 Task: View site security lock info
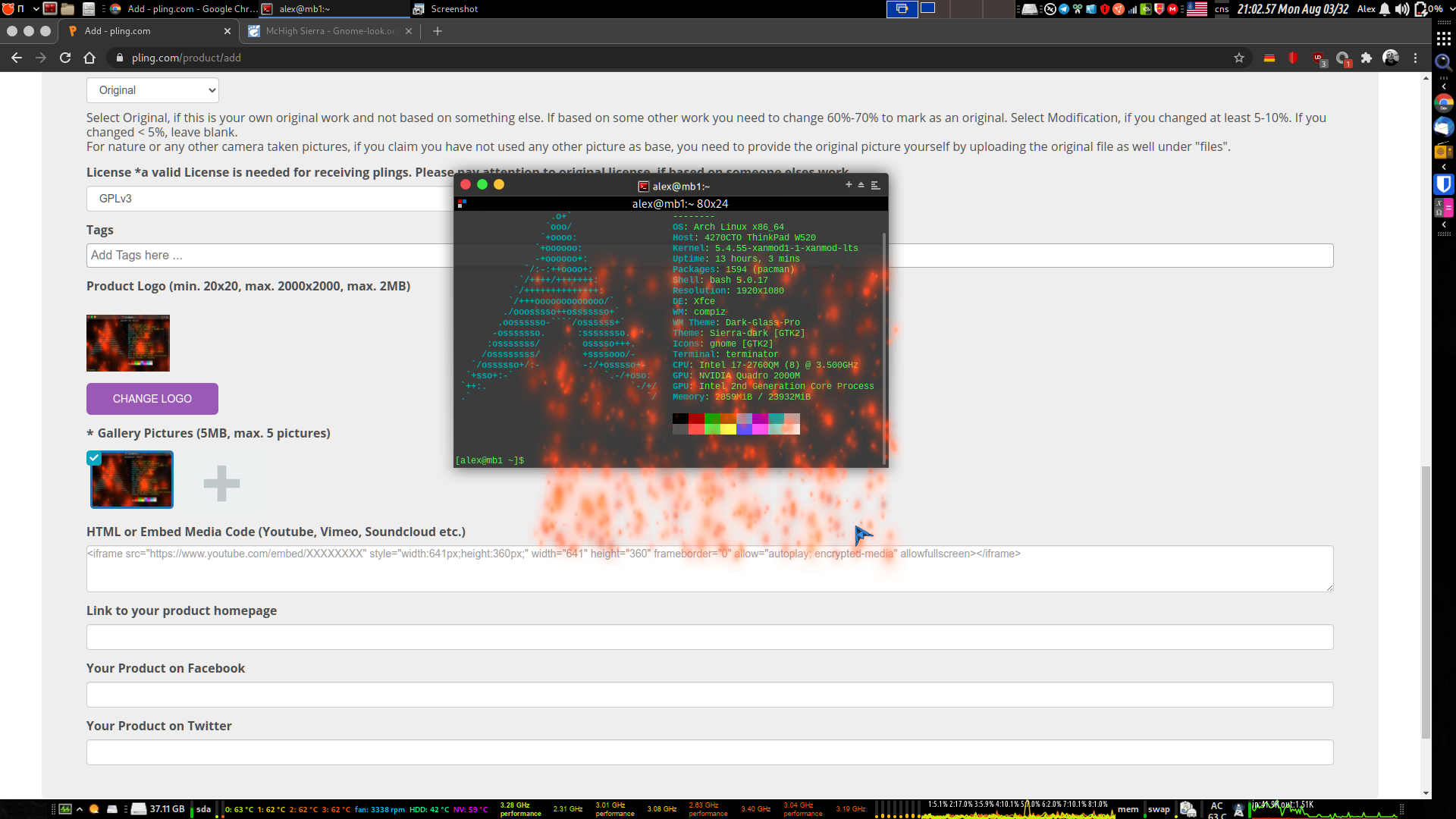(x=120, y=58)
